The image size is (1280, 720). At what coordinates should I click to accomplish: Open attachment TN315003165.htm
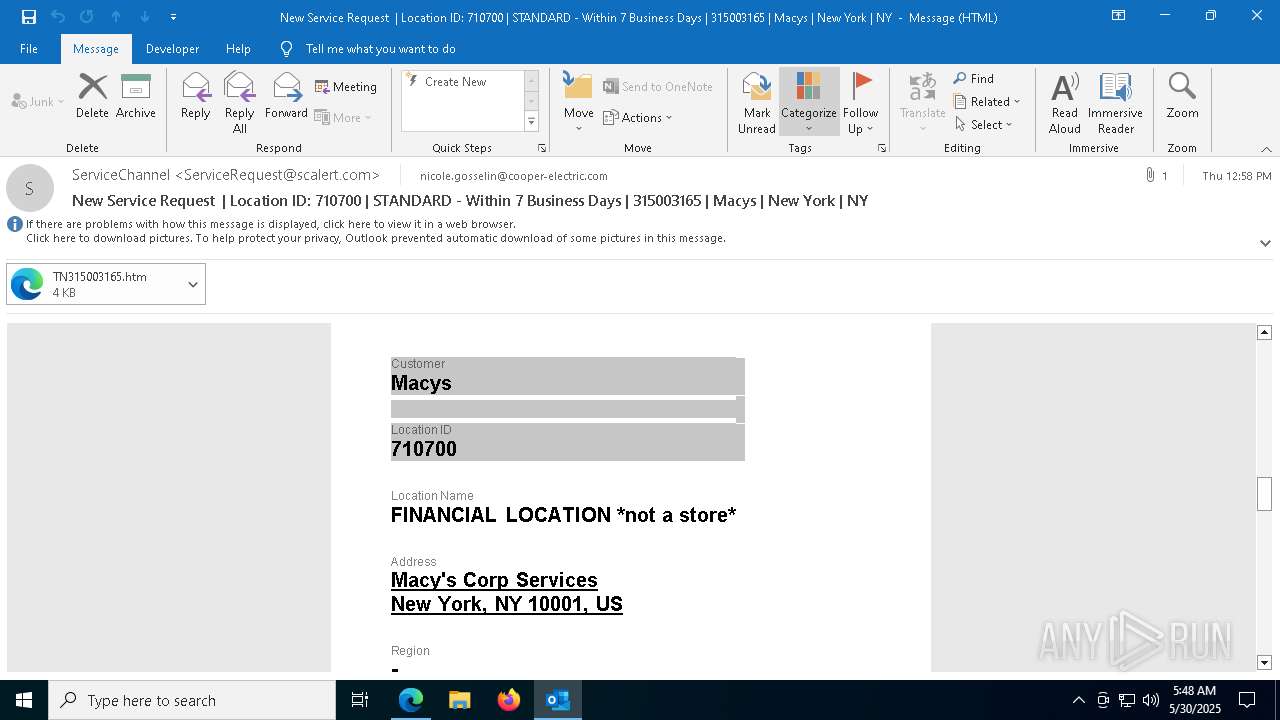click(x=94, y=284)
